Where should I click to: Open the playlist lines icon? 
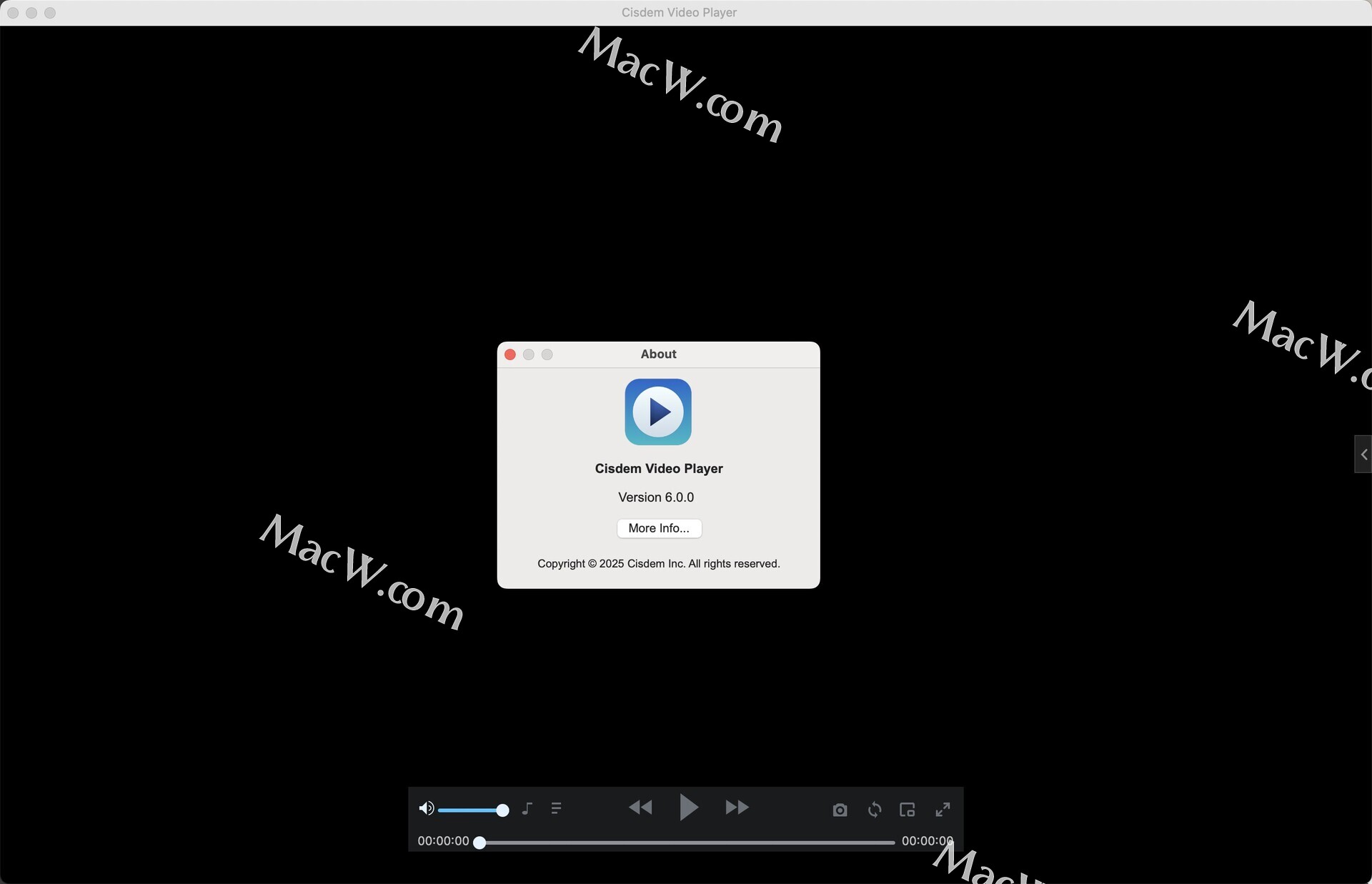pos(557,808)
